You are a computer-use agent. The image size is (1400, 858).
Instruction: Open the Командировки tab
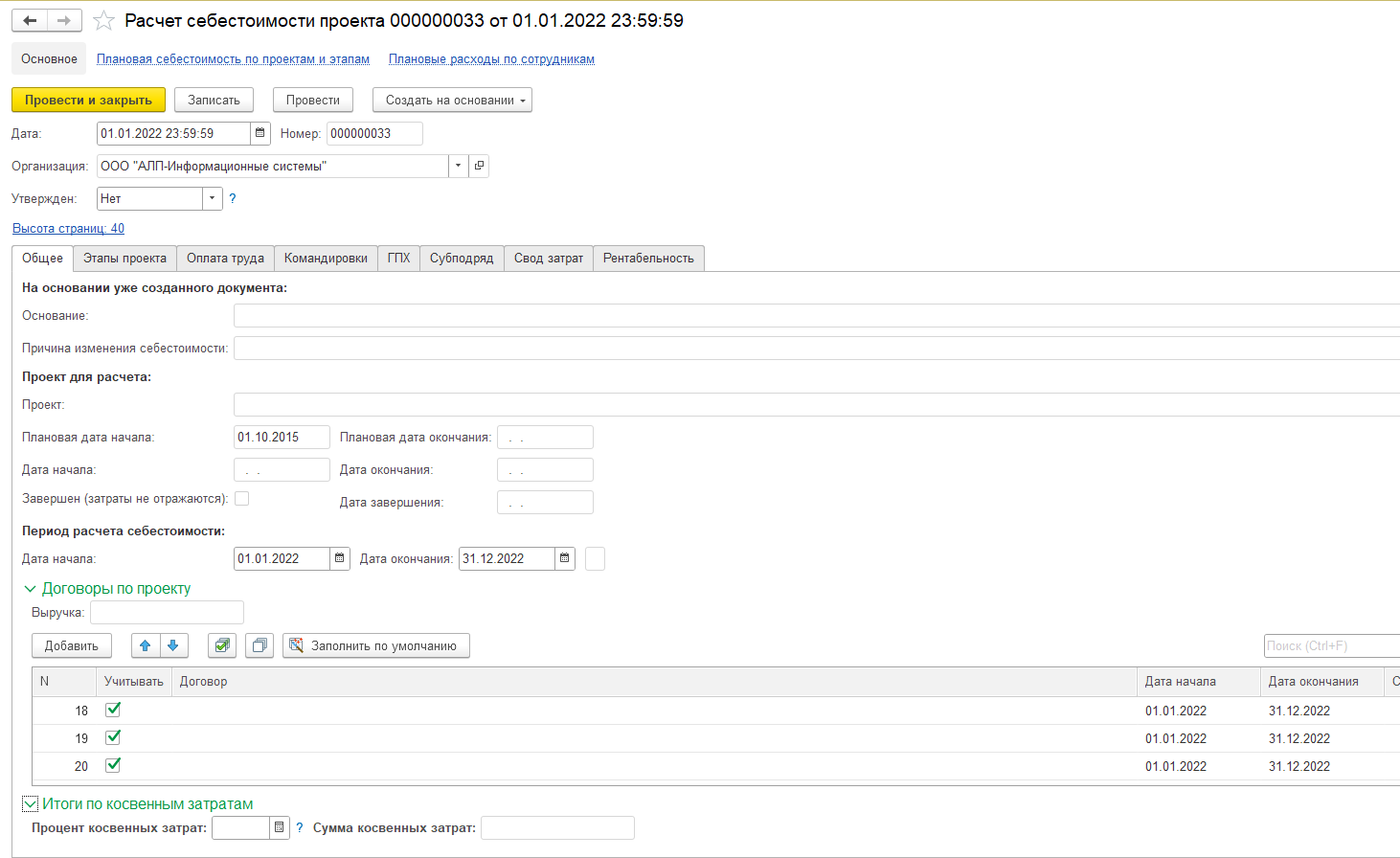[x=326, y=259]
